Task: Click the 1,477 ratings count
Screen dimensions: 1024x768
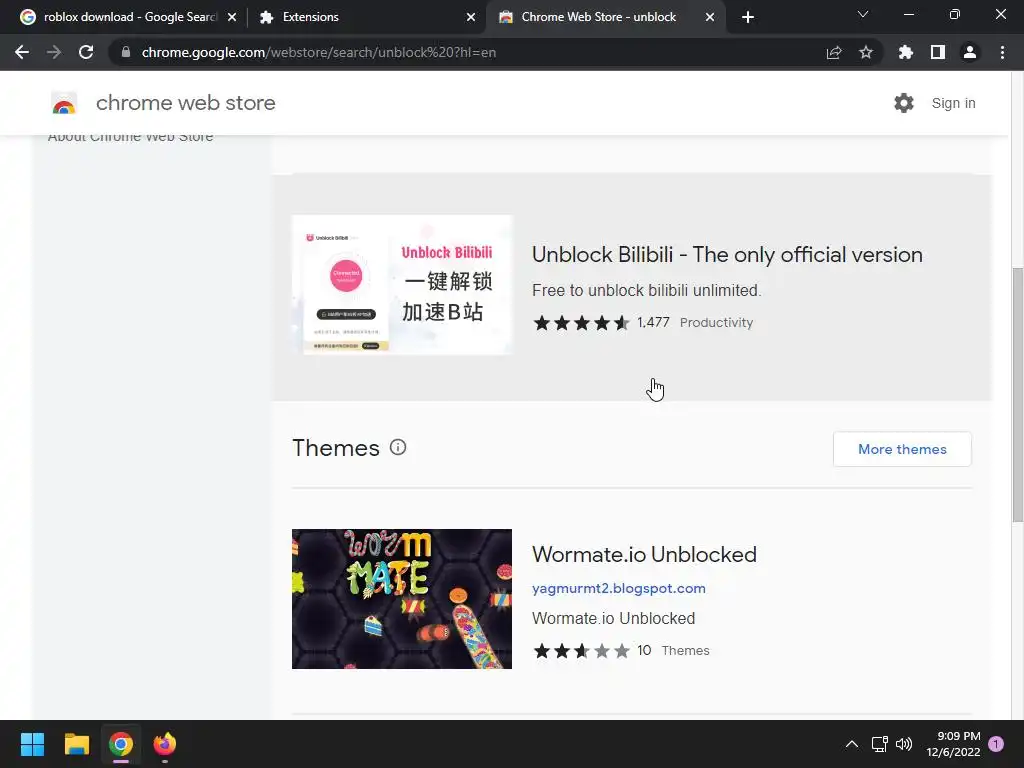Action: coord(653,323)
